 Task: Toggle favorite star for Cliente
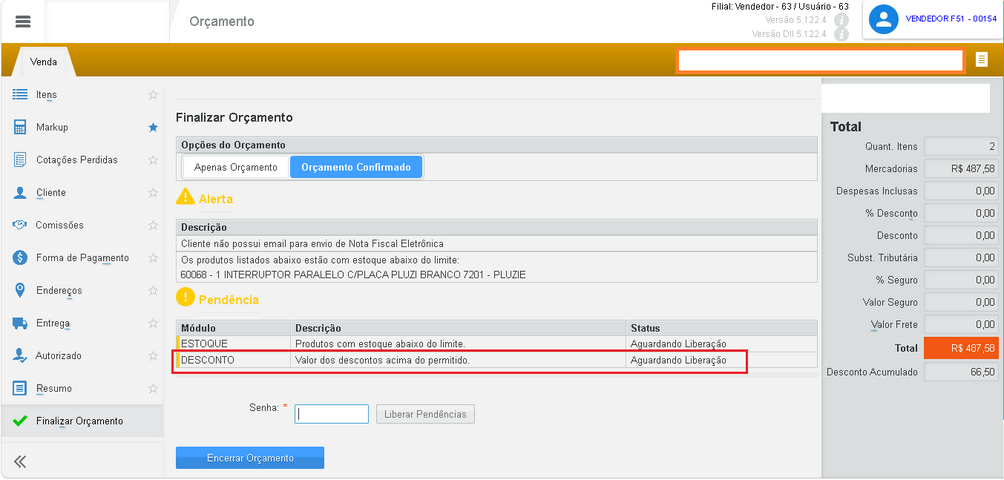[x=153, y=193]
